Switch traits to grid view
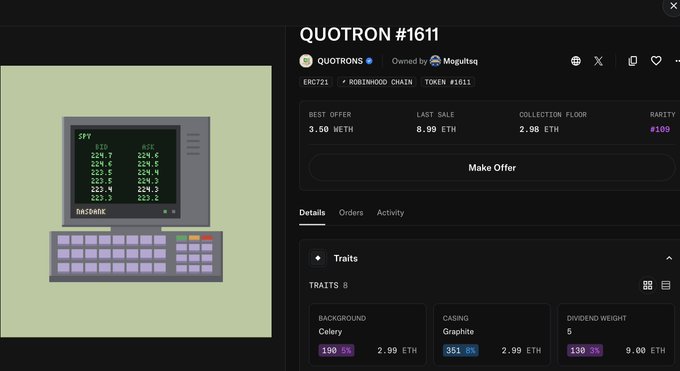680x371 pixels. tap(647, 285)
